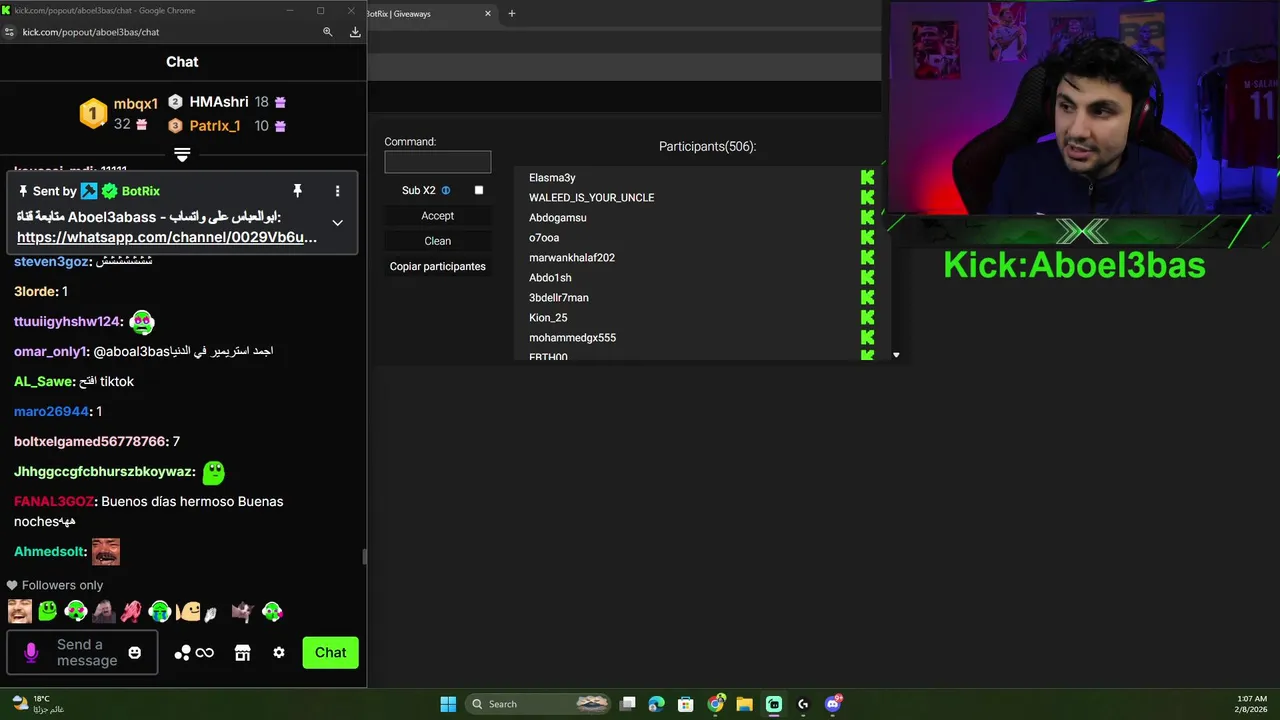Insert the laughing face emote
The width and height of the screenshot is (1280, 720).
pyautogui.click(x=20, y=611)
